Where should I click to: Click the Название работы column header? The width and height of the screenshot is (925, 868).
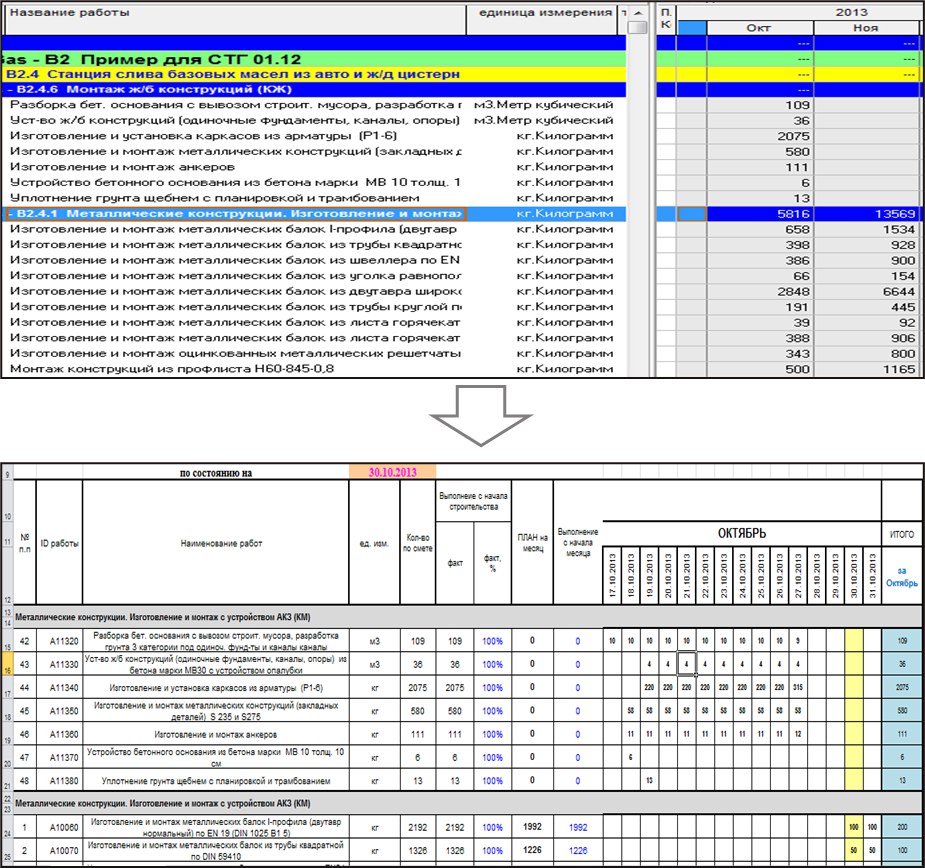pos(235,19)
